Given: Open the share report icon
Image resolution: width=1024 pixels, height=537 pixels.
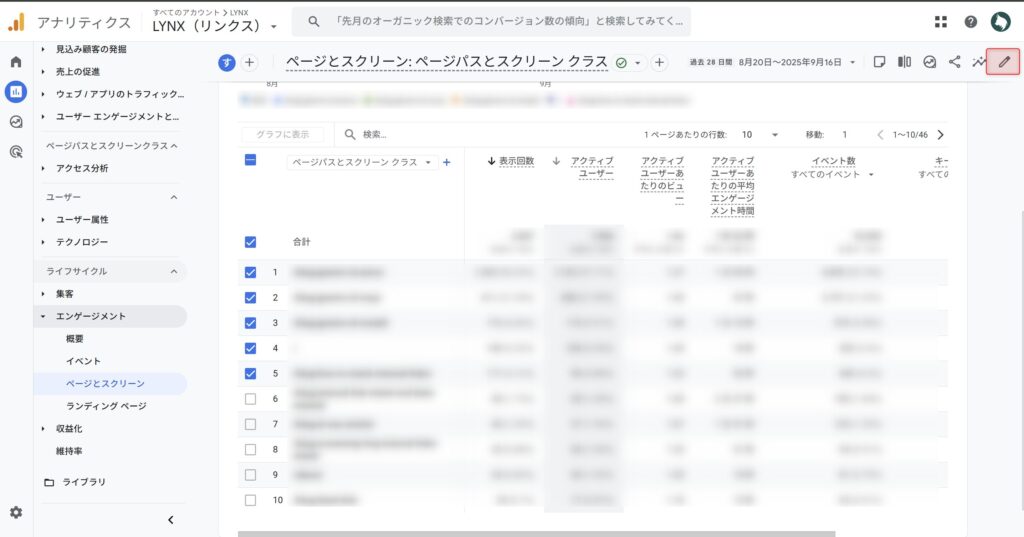Looking at the screenshot, I should coord(954,62).
